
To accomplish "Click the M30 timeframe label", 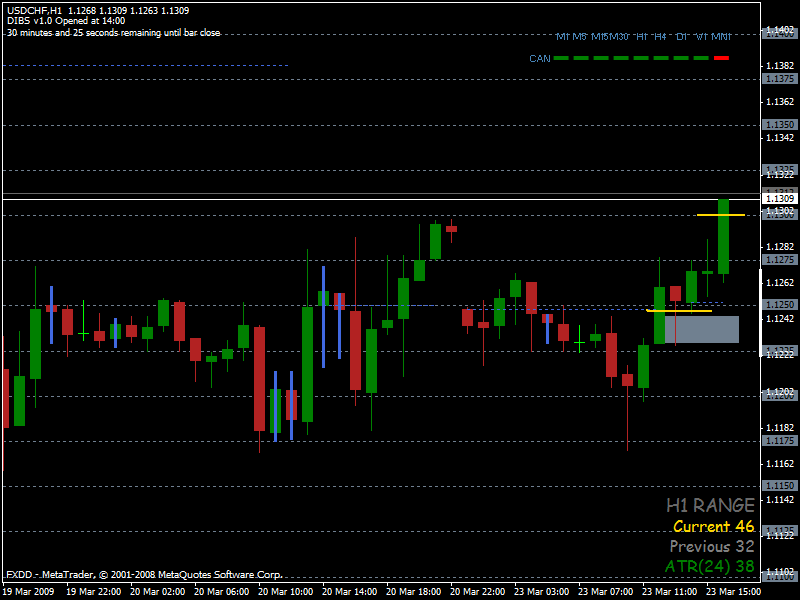I will 619,37.
